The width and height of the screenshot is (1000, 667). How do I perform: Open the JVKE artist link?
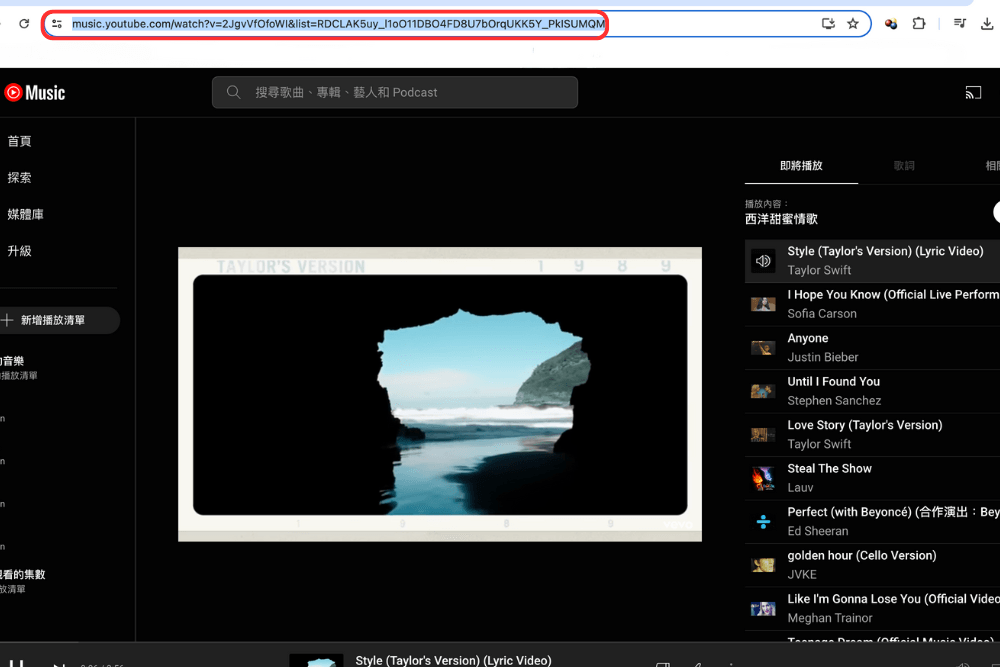tap(802, 575)
